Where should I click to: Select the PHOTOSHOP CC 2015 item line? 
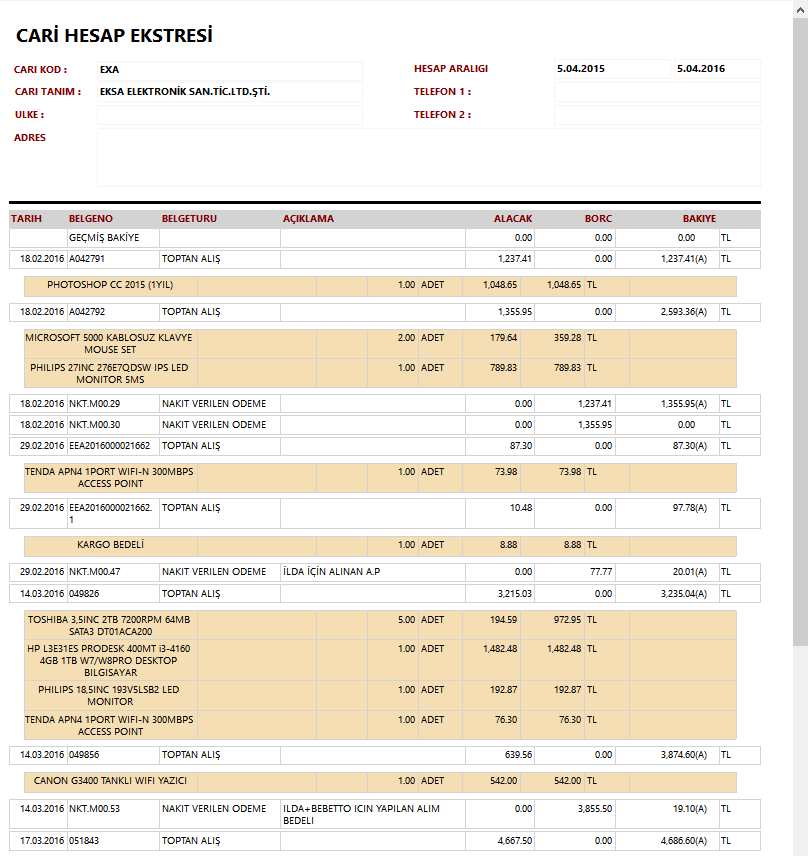[x=110, y=285]
